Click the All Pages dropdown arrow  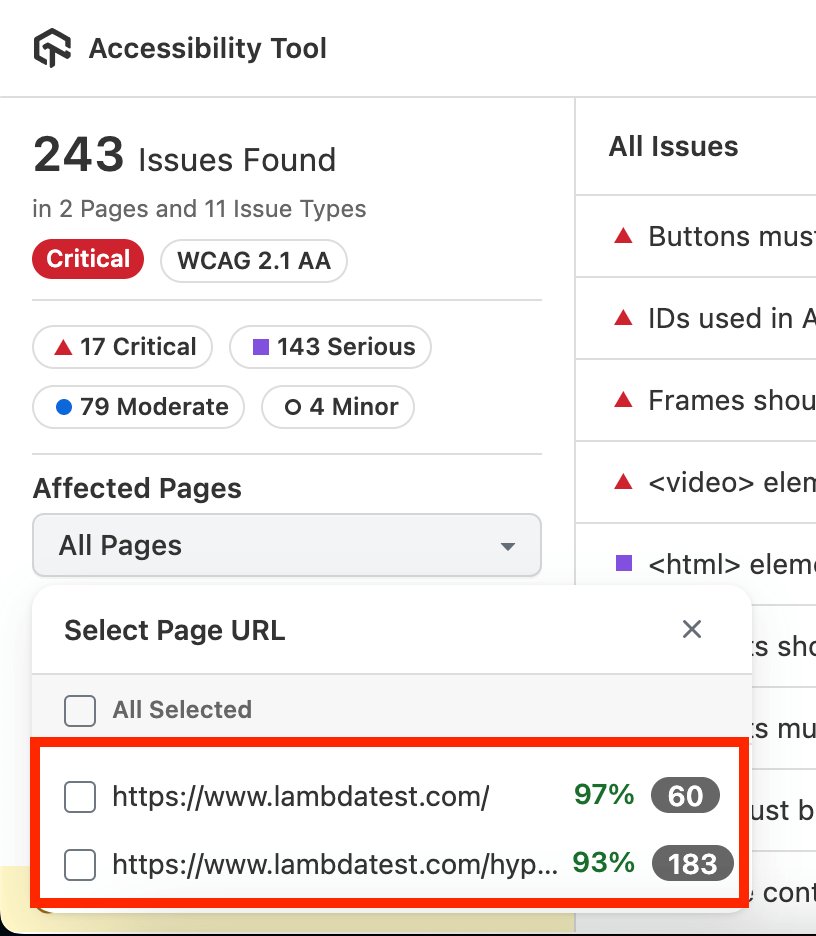pos(508,547)
